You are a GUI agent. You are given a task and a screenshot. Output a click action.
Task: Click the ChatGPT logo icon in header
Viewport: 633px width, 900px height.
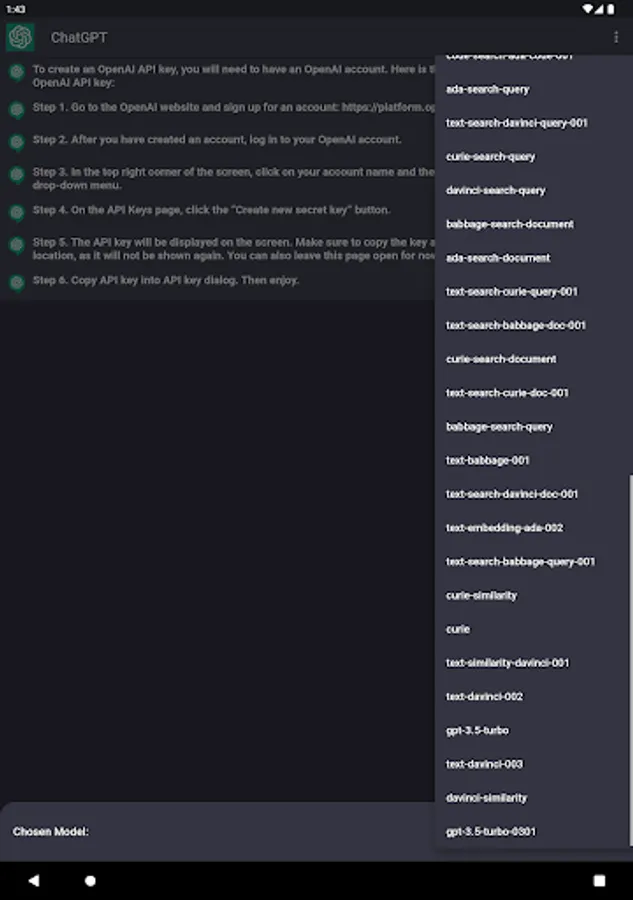click(20, 37)
